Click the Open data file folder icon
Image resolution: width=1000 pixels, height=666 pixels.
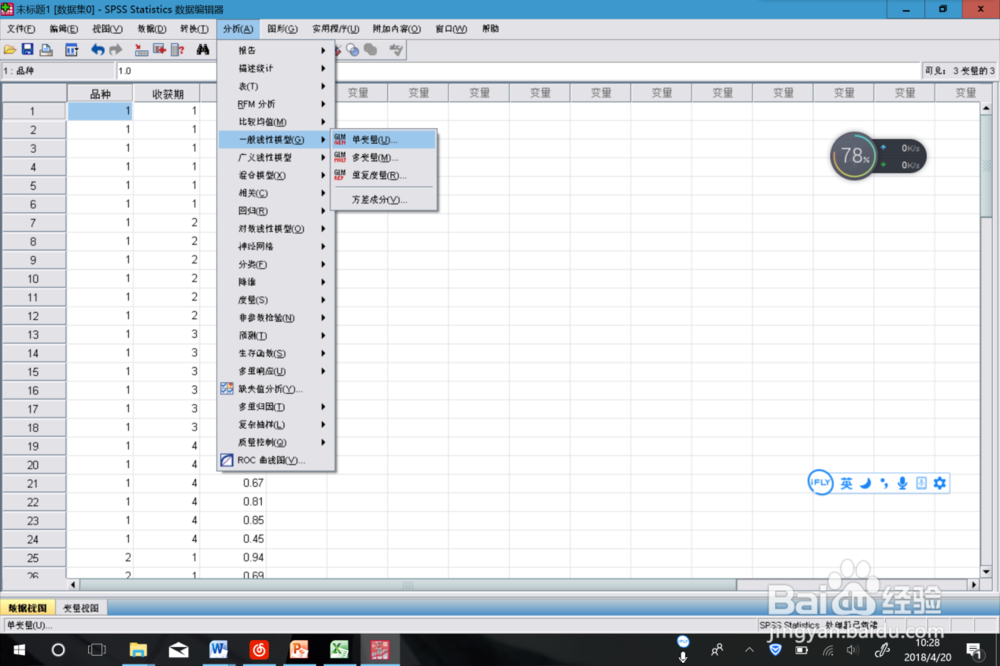(x=10, y=50)
